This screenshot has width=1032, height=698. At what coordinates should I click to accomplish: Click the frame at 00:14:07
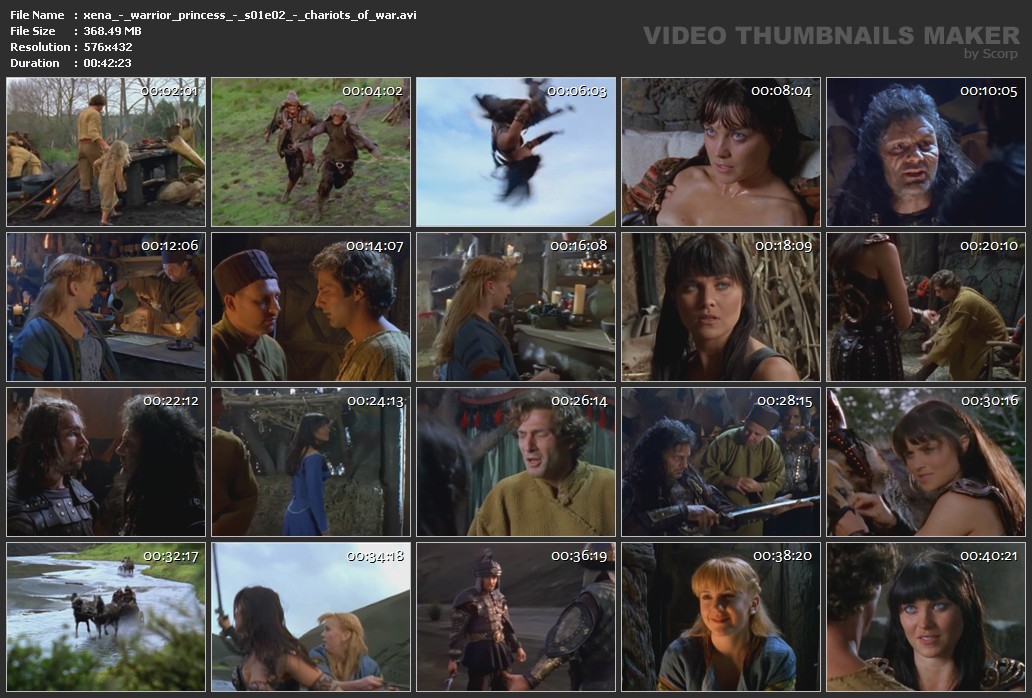(x=311, y=307)
